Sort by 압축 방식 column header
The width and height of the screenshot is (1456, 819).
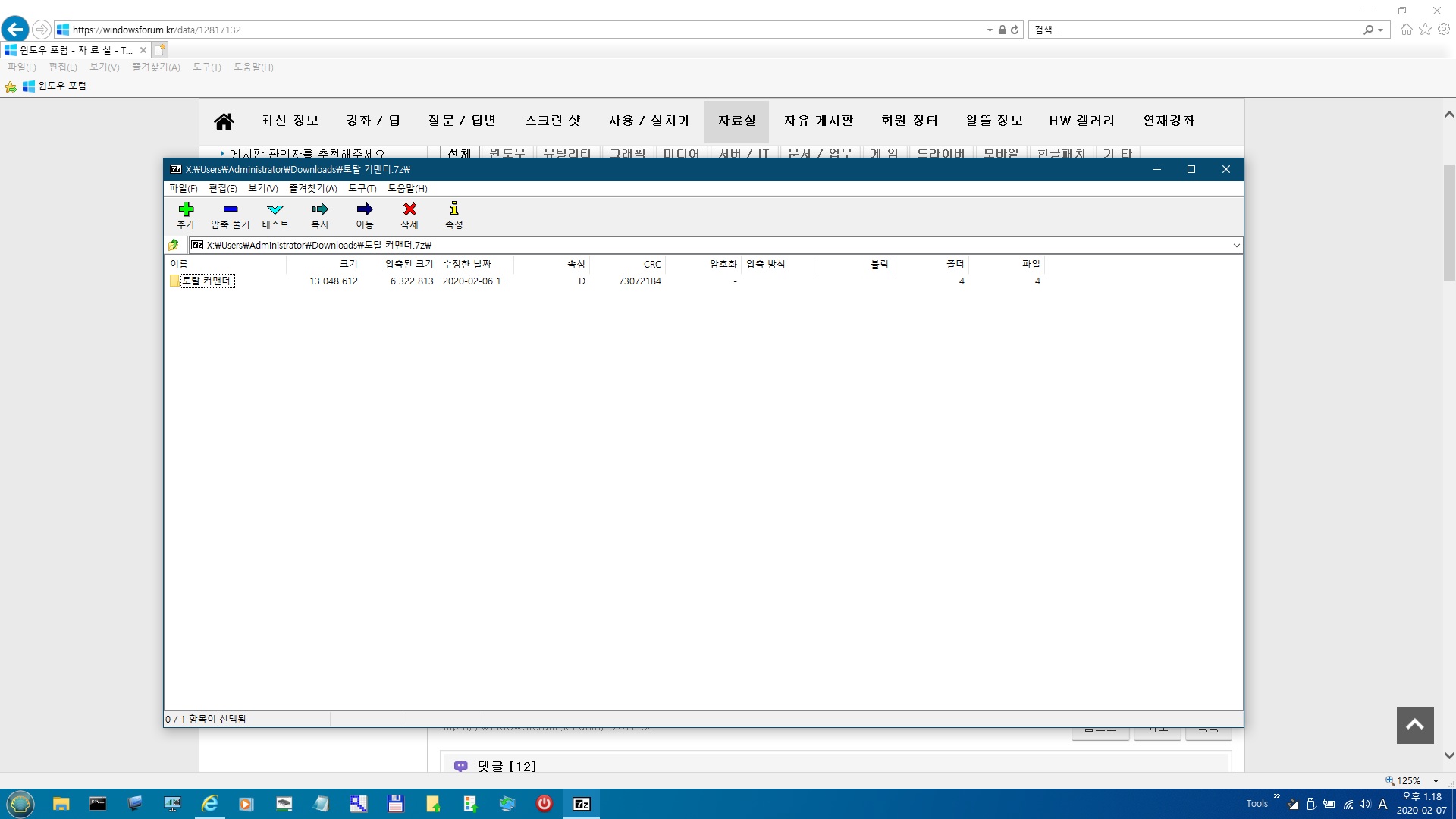779,264
